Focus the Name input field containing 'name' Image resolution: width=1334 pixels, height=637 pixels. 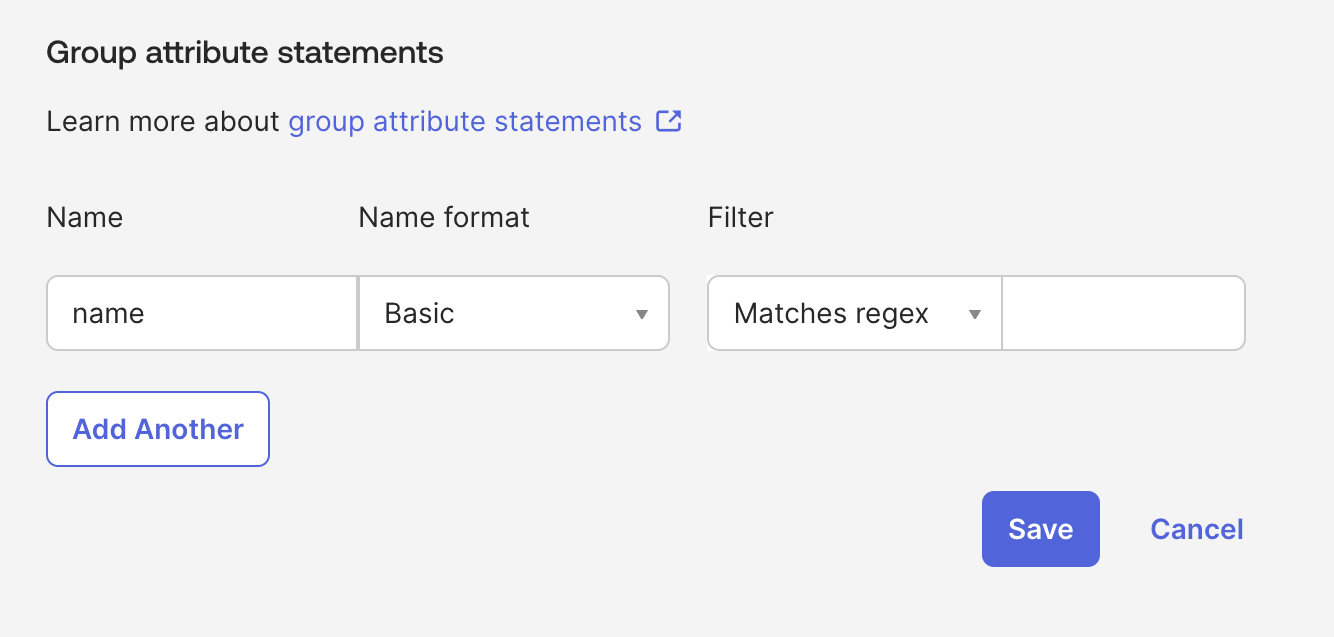click(x=202, y=314)
